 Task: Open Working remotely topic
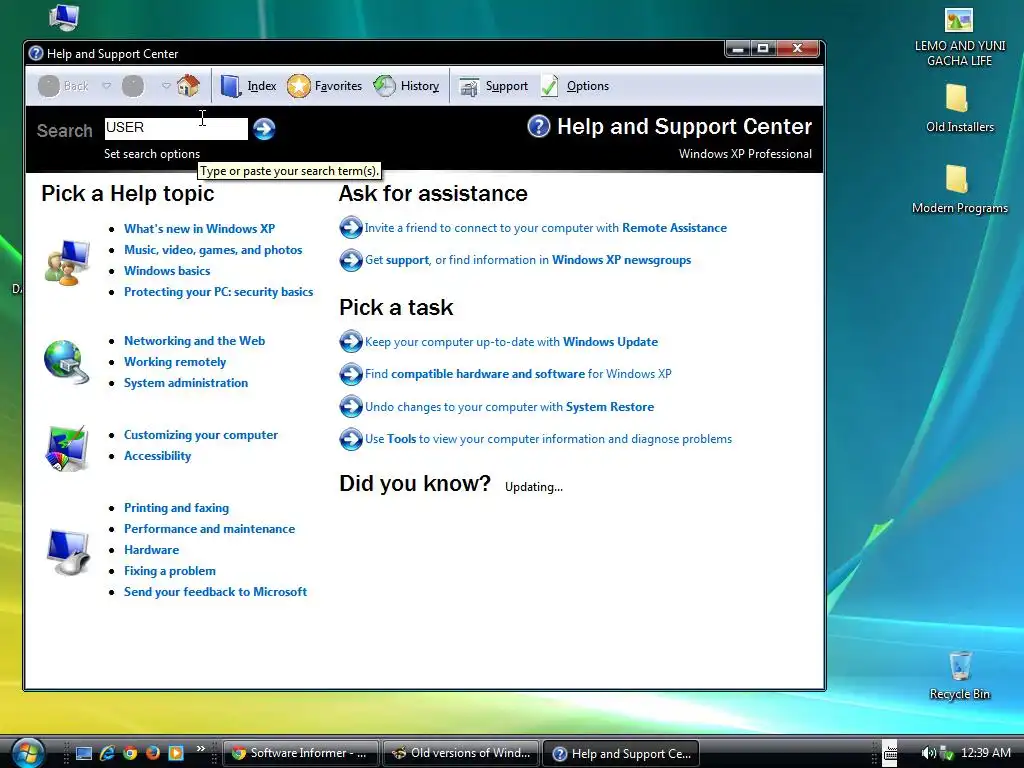[x=175, y=362]
